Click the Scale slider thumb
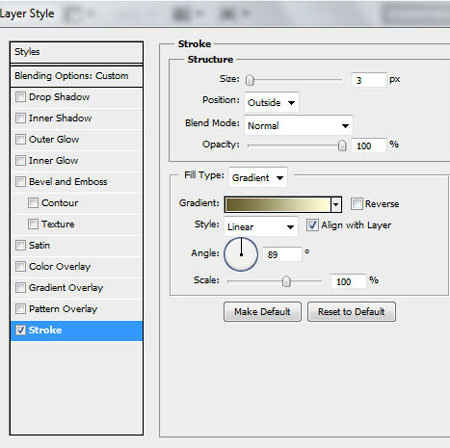450x448 pixels. [x=286, y=281]
